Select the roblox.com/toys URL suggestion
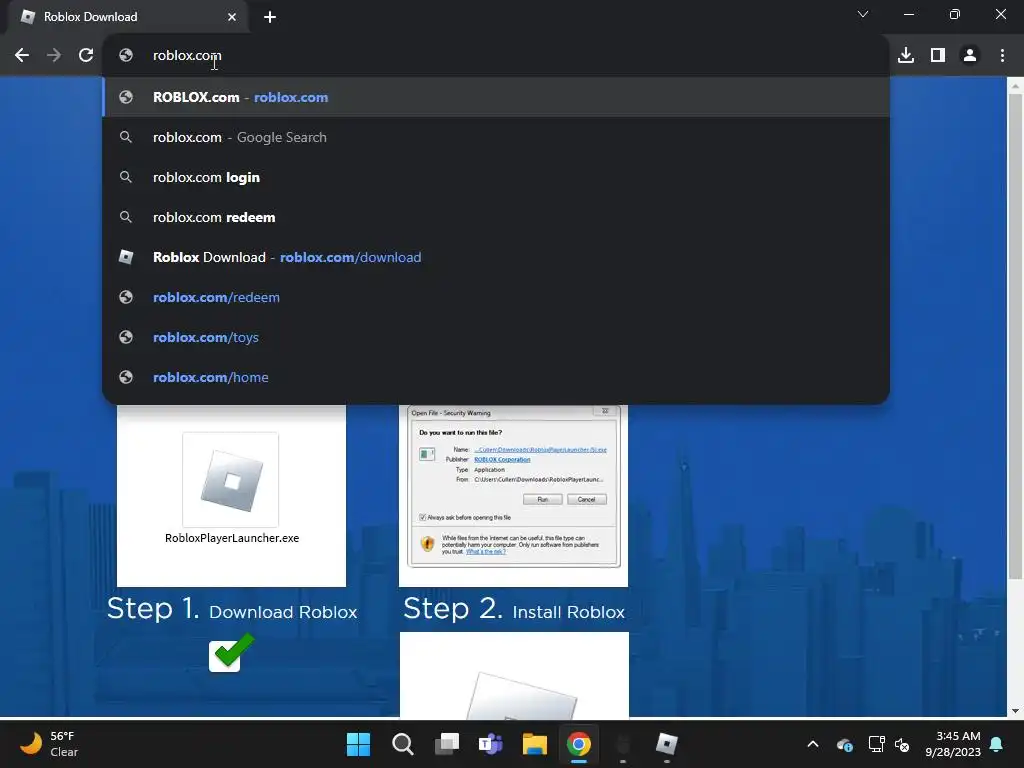Image resolution: width=1024 pixels, height=768 pixels. (496, 337)
